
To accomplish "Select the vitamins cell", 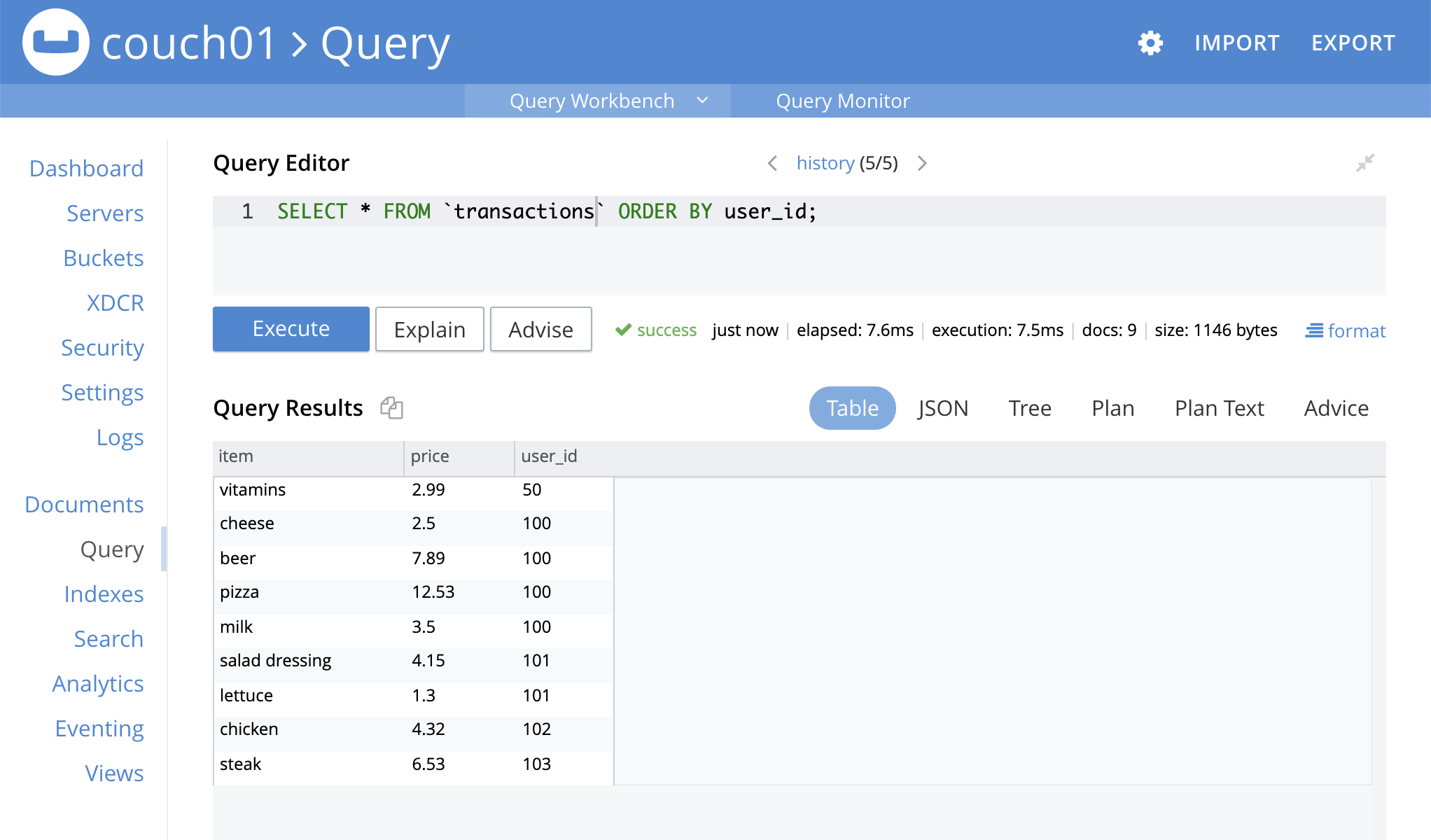I will [253, 490].
